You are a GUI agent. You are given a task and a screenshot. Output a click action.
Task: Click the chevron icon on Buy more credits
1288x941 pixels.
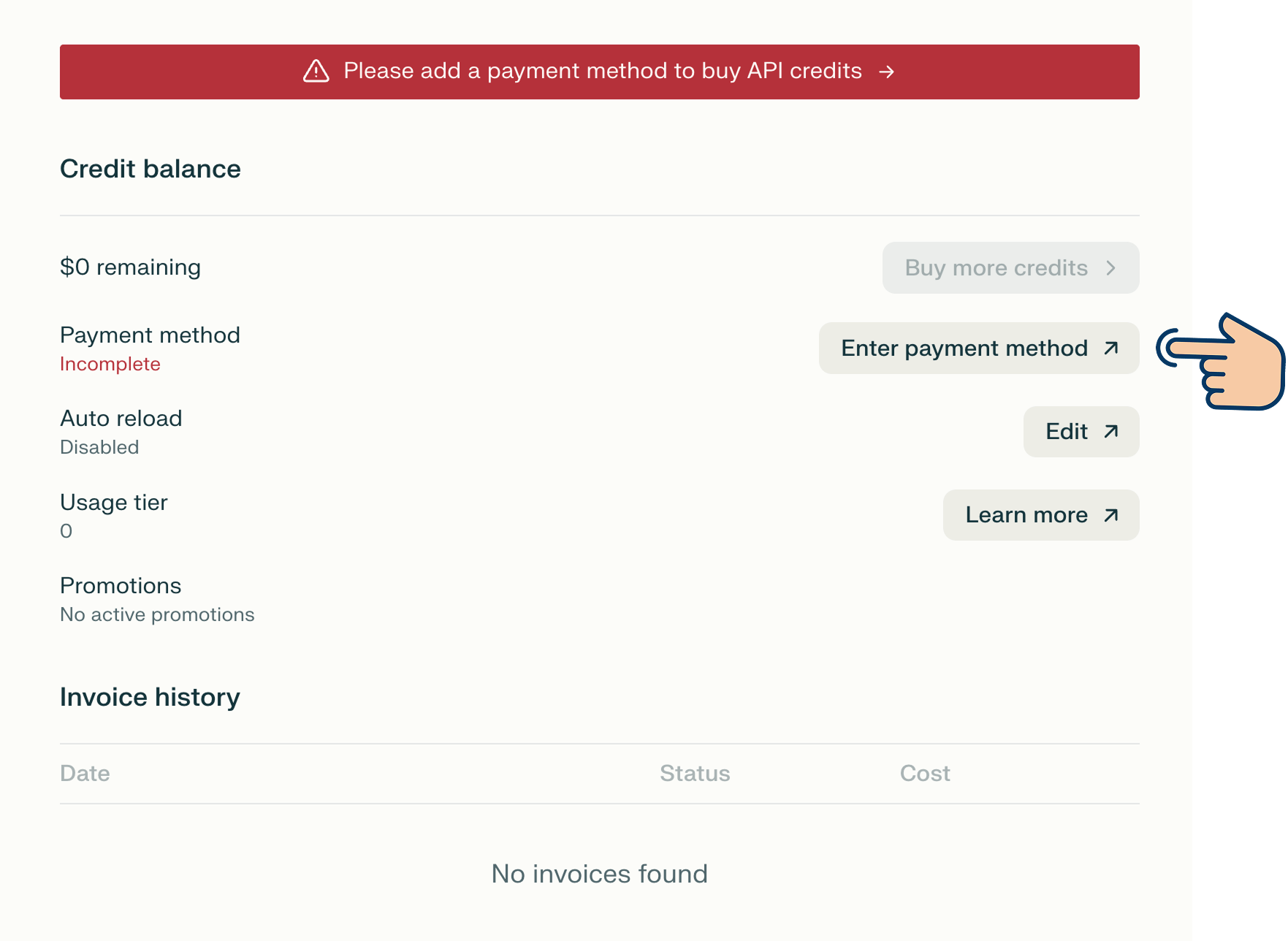click(x=1110, y=268)
